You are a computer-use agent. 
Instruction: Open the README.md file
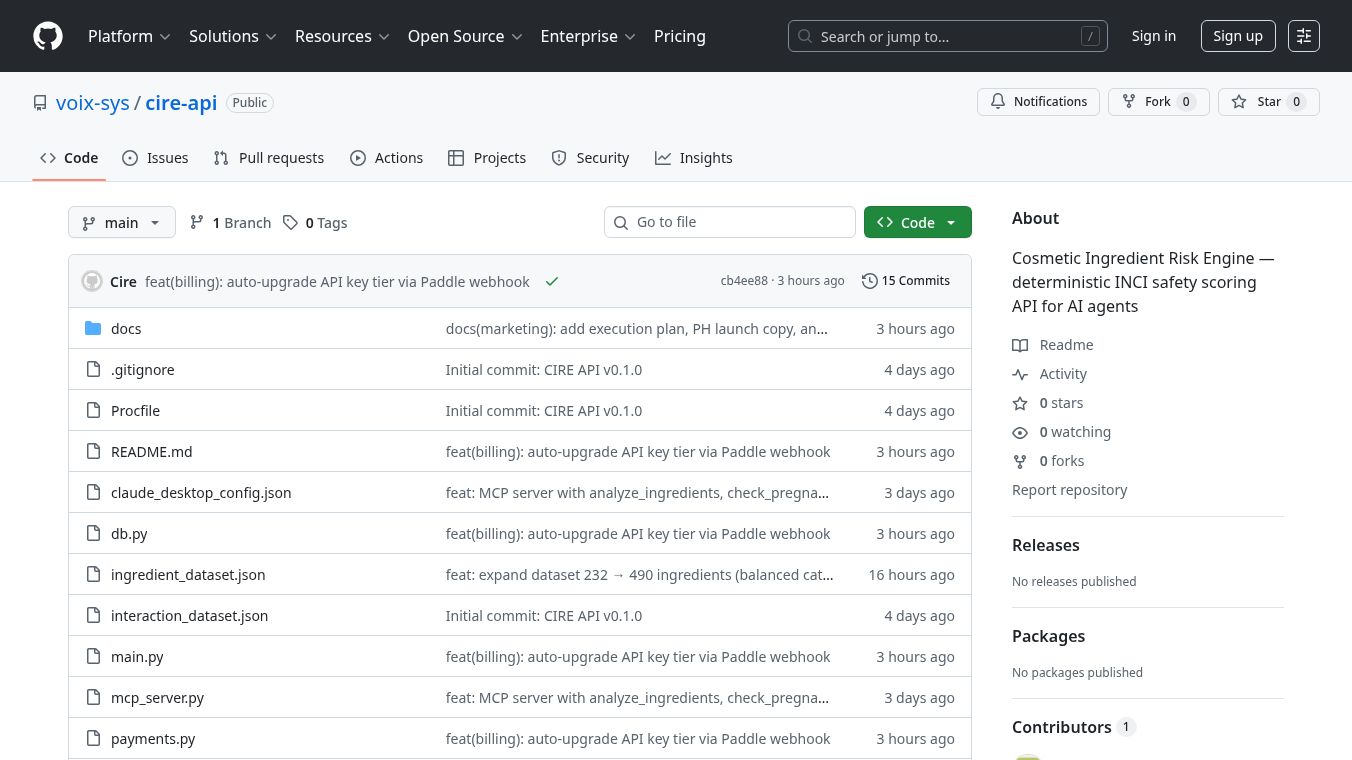point(151,452)
